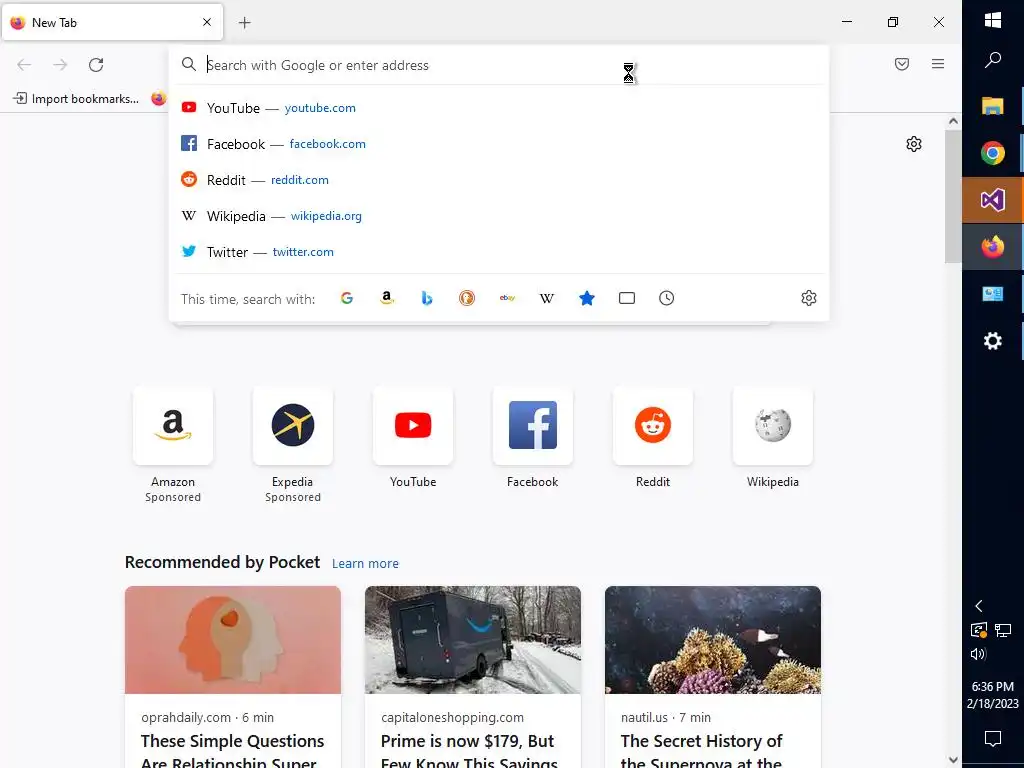Click Import bookmarks in the bookmarks toolbar
1024x768 pixels.
coord(76,99)
